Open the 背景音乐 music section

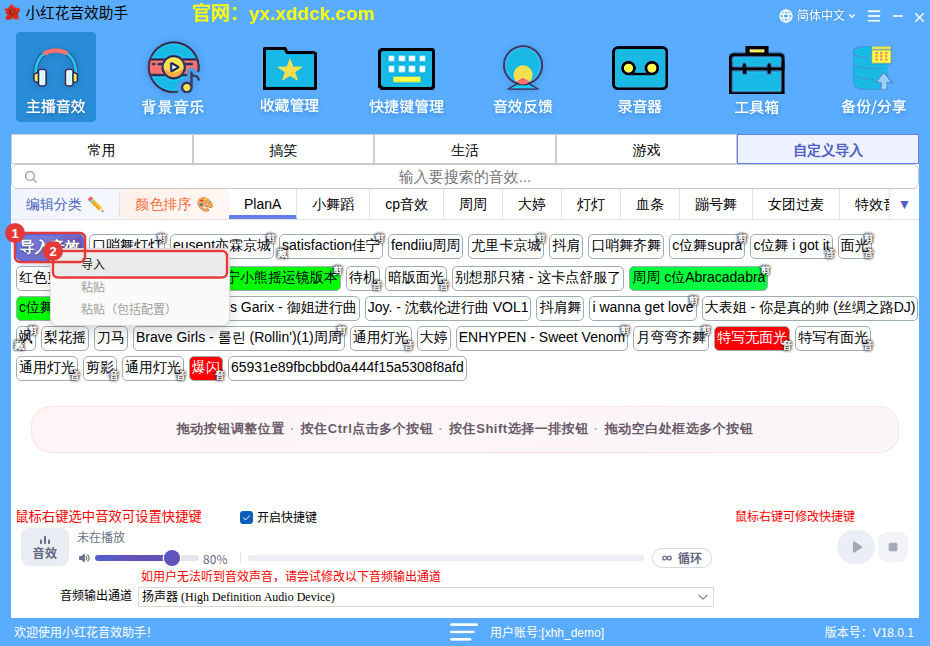(x=173, y=77)
